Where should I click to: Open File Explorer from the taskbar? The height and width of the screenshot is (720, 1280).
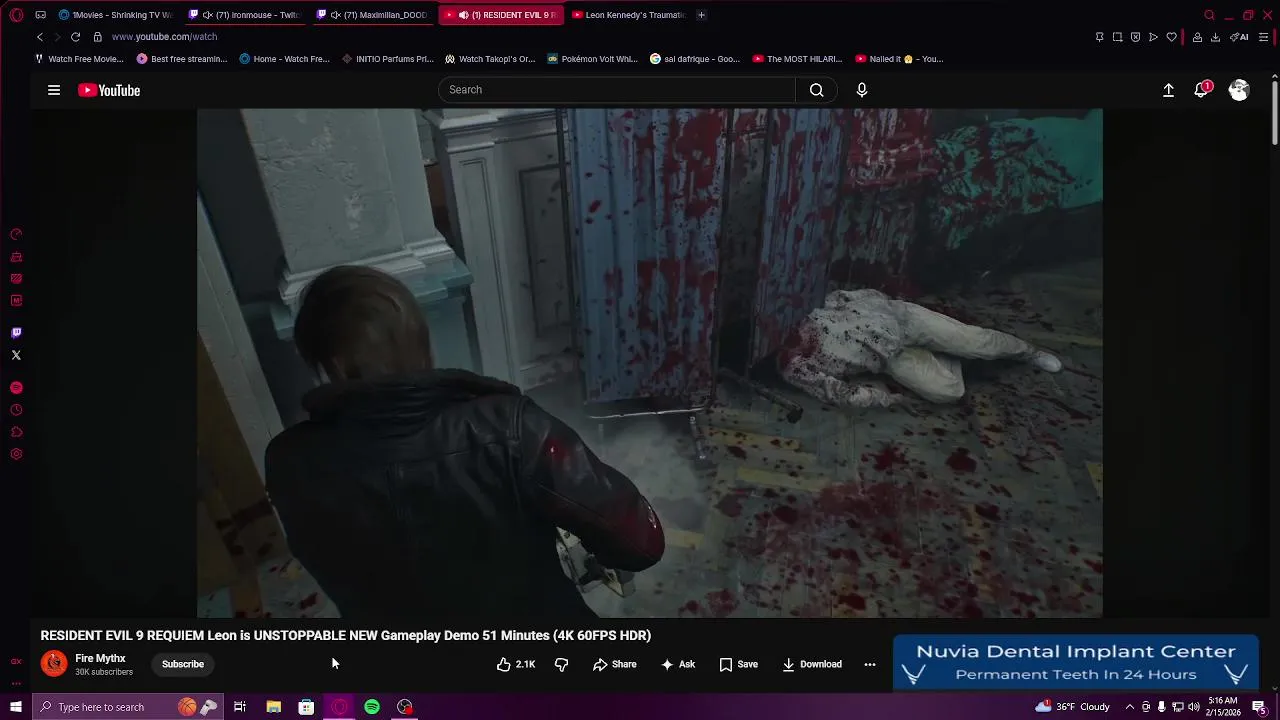click(273, 707)
